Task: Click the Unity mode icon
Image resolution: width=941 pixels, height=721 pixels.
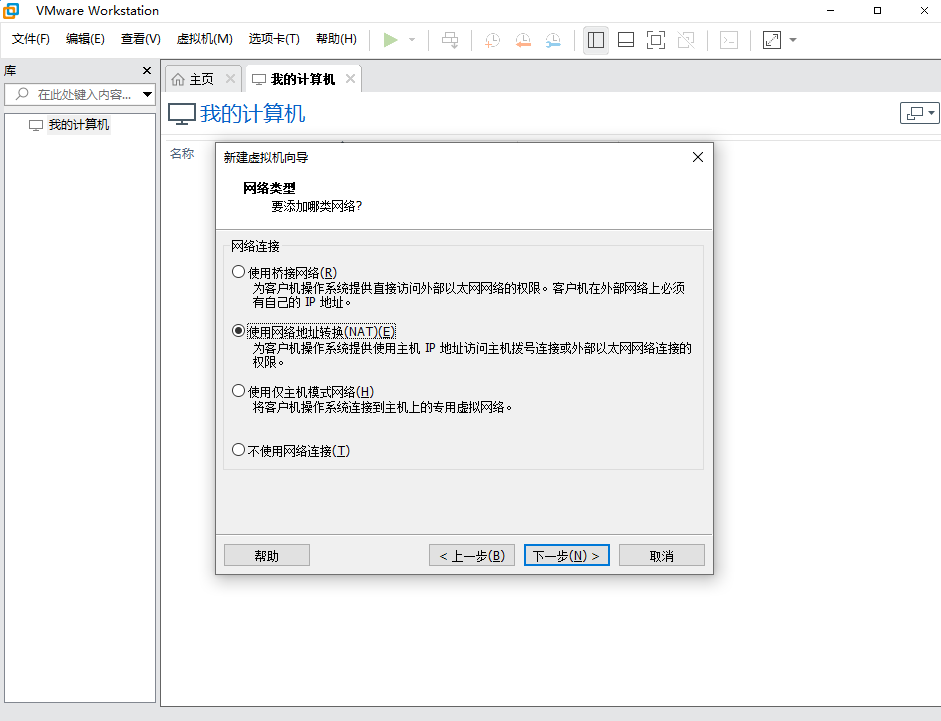Action: (x=686, y=40)
